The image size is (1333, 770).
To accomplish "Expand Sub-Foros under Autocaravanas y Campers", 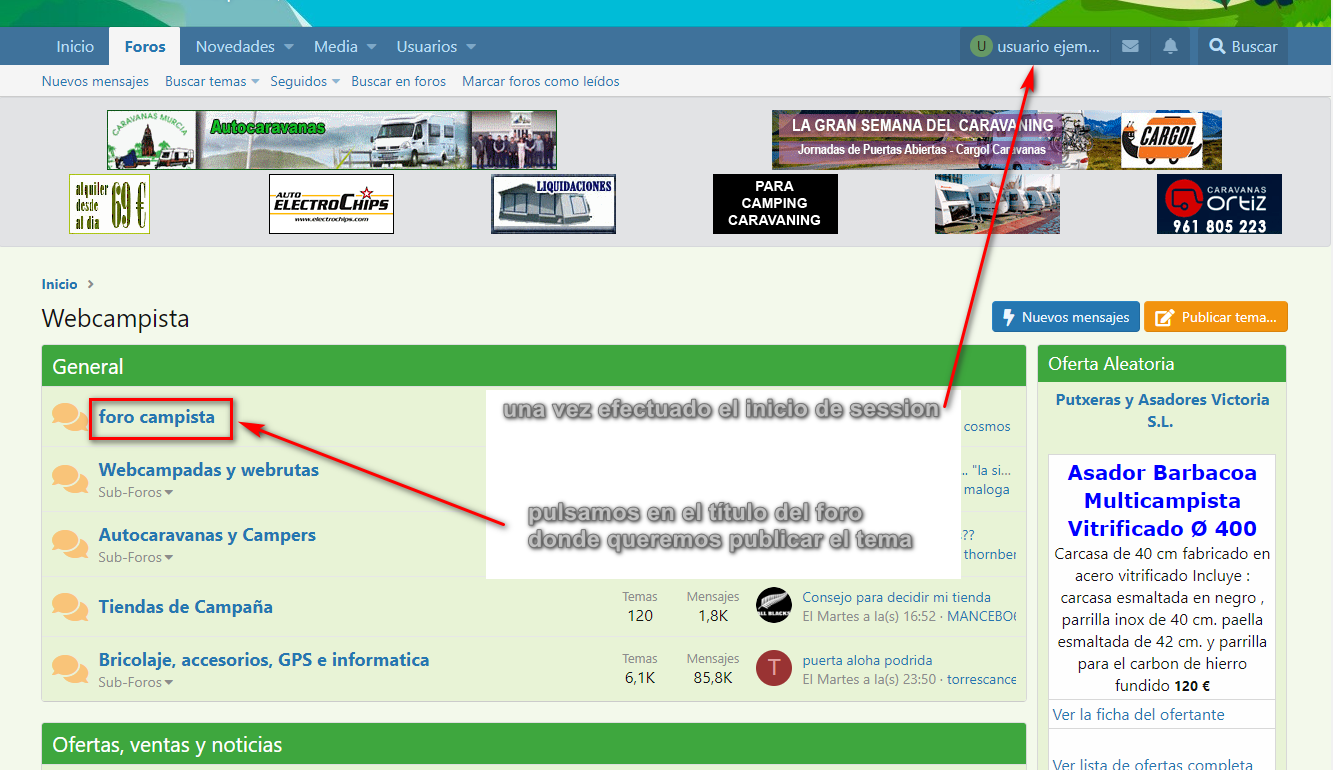I will [135, 557].
